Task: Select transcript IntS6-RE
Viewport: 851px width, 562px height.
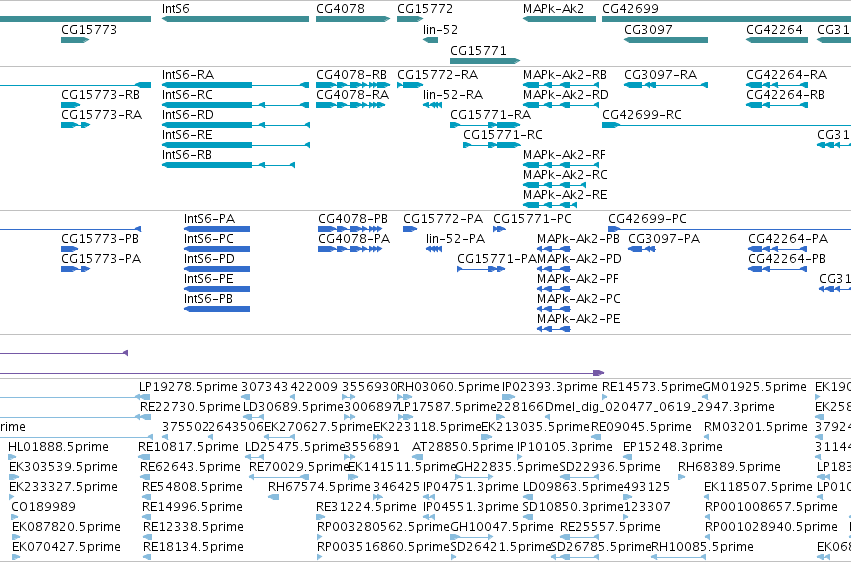Action: pyautogui.click(x=236, y=145)
